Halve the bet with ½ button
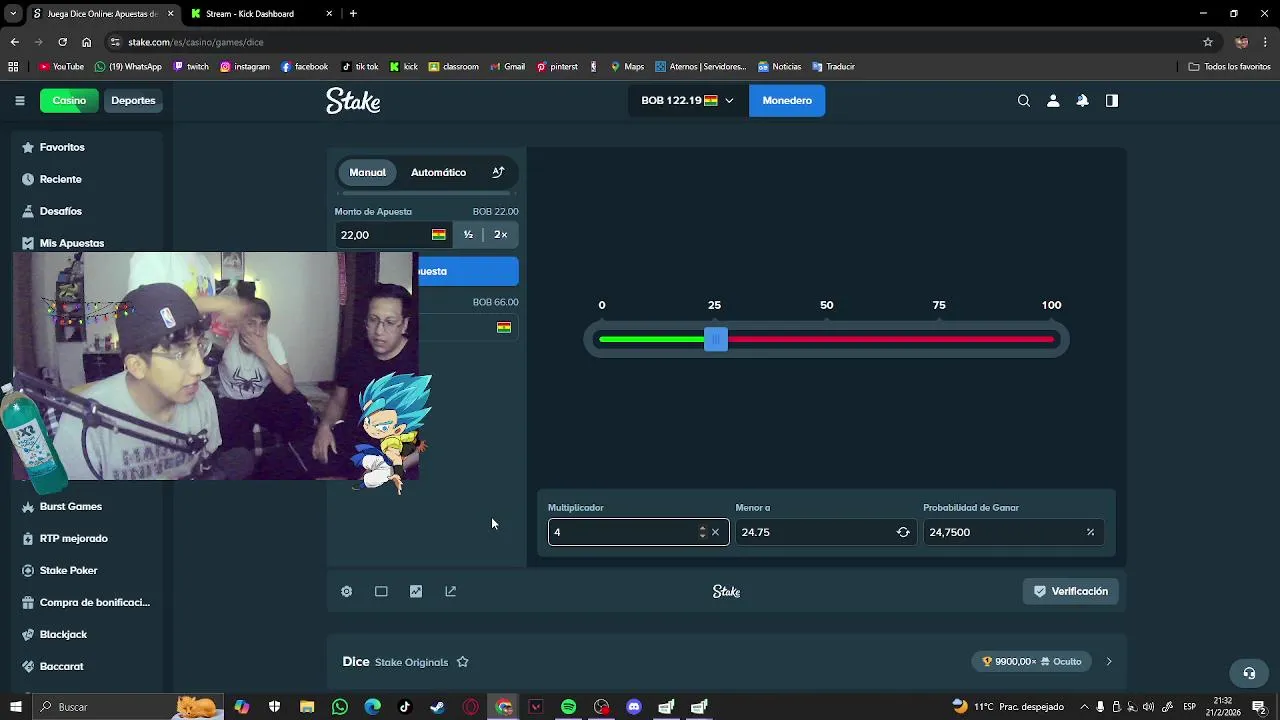Viewport: 1280px width, 720px height. pyautogui.click(x=468, y=235)
